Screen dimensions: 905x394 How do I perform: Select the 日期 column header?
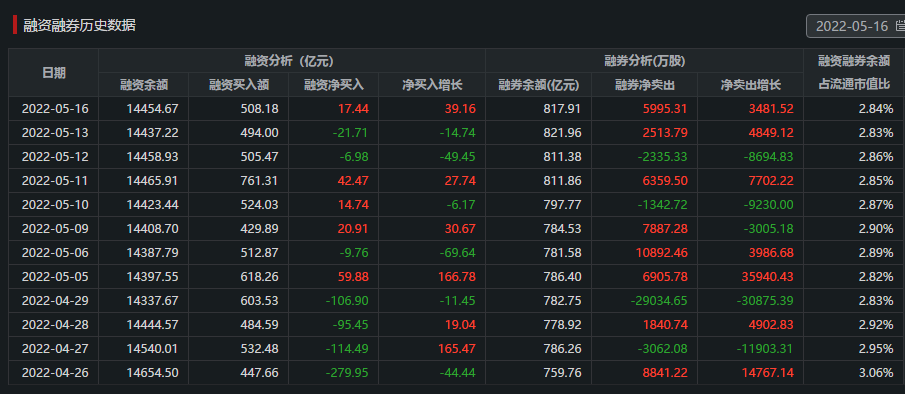click(x=54, y=73)
